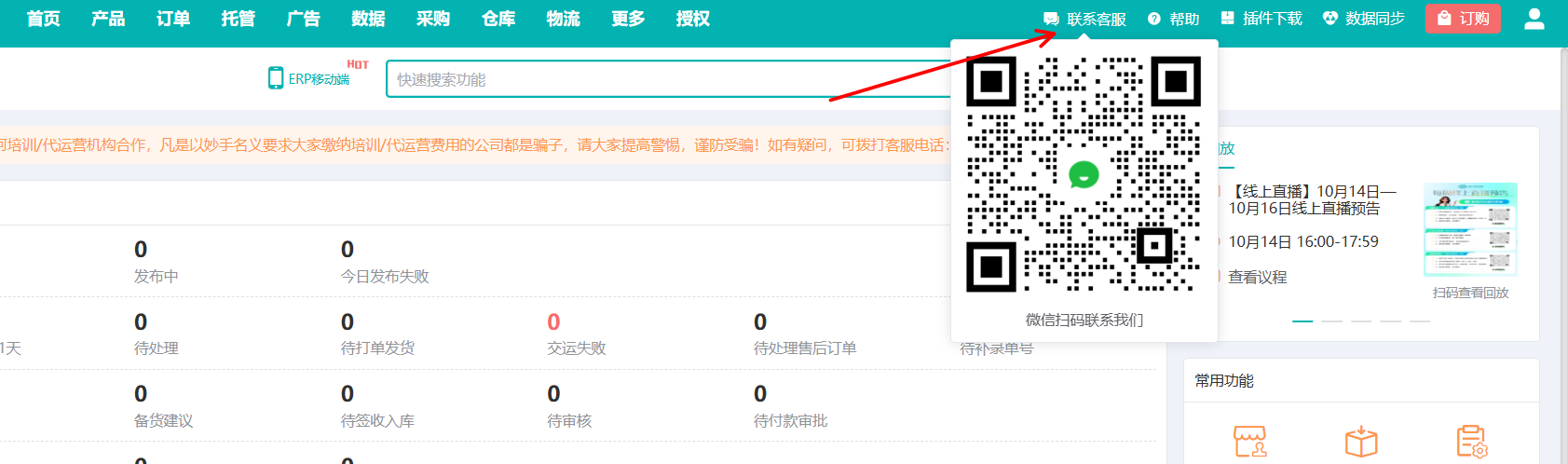Click the WeChat QR code image
This screenshot has height=464, width=1568.
[x=1084, y=174]
